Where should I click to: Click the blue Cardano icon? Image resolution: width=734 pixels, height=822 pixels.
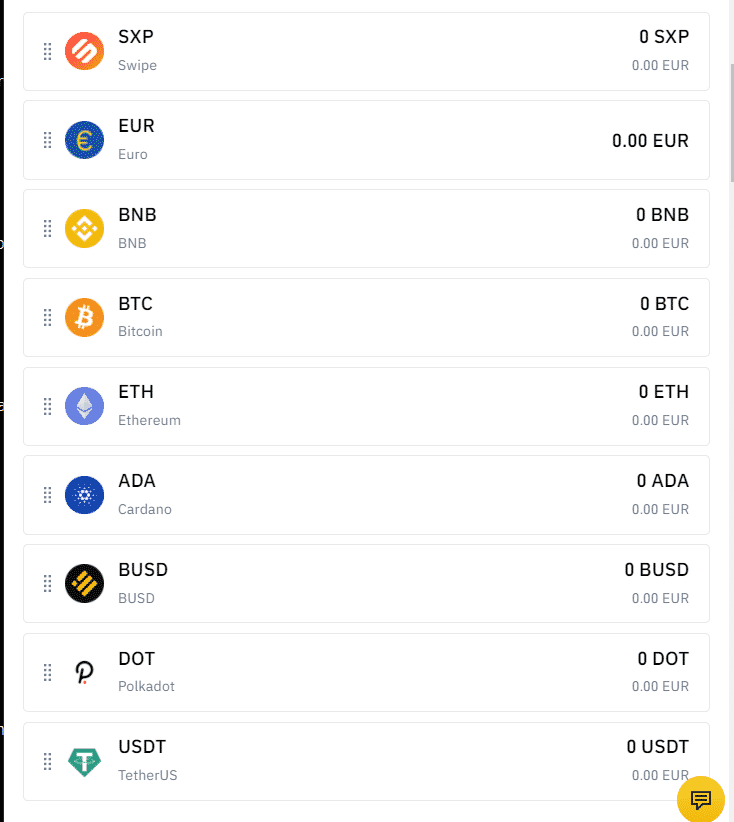(84, 495)
